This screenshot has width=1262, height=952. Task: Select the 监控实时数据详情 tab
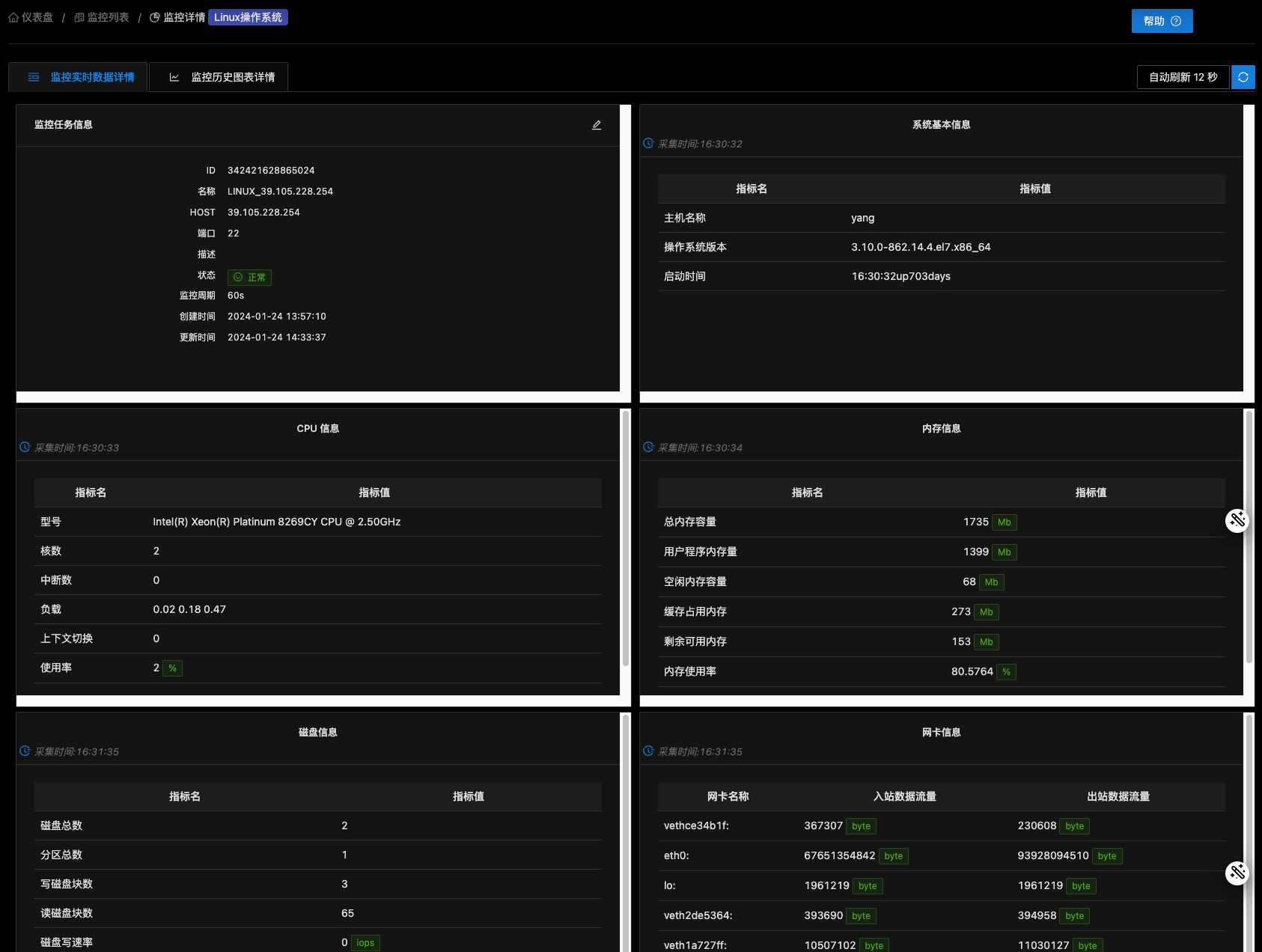pyautogui.click(x=81, y=77)
